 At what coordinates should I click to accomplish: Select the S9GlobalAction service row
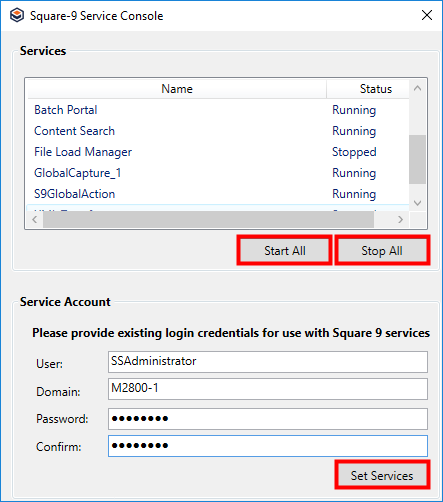(218, 194)
